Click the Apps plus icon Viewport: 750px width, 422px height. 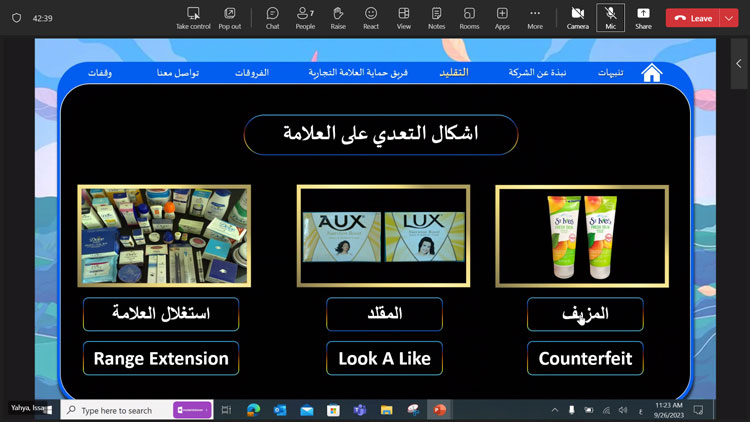tap(502, 17)
